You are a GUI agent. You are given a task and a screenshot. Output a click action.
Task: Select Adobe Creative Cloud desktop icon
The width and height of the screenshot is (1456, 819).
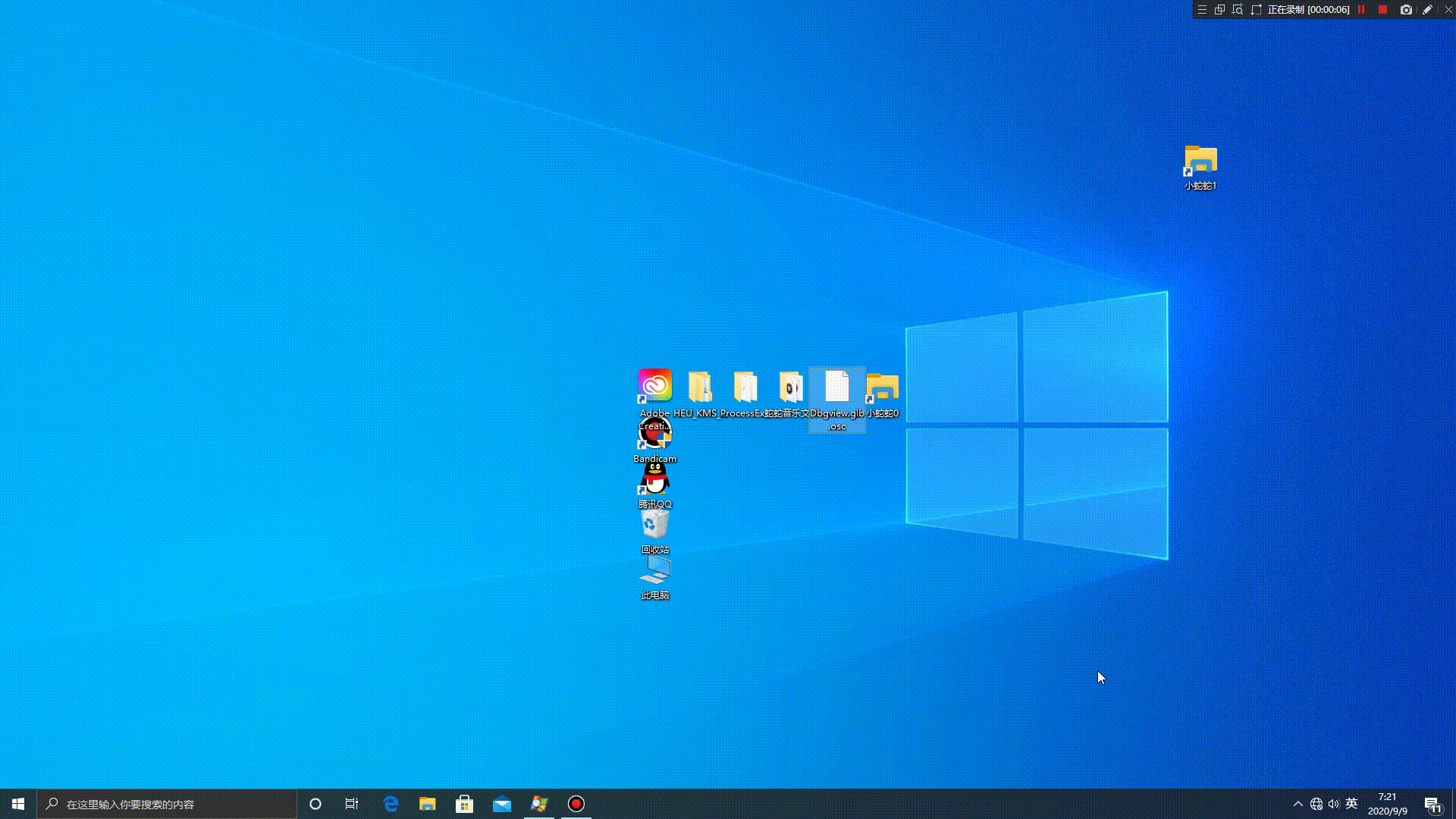(x=654, y=386)
